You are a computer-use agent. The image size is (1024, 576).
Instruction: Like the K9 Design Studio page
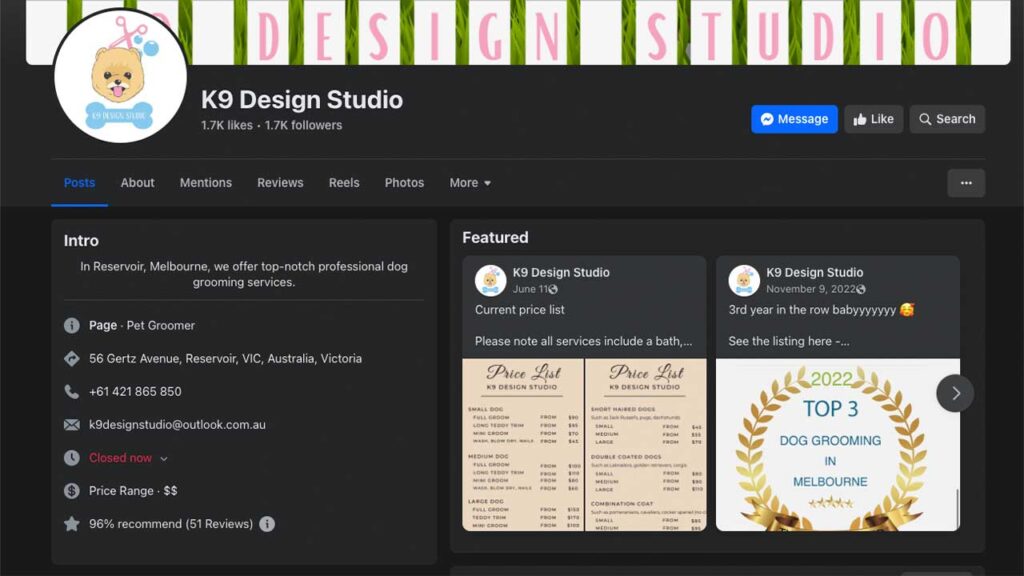(873, 119)
